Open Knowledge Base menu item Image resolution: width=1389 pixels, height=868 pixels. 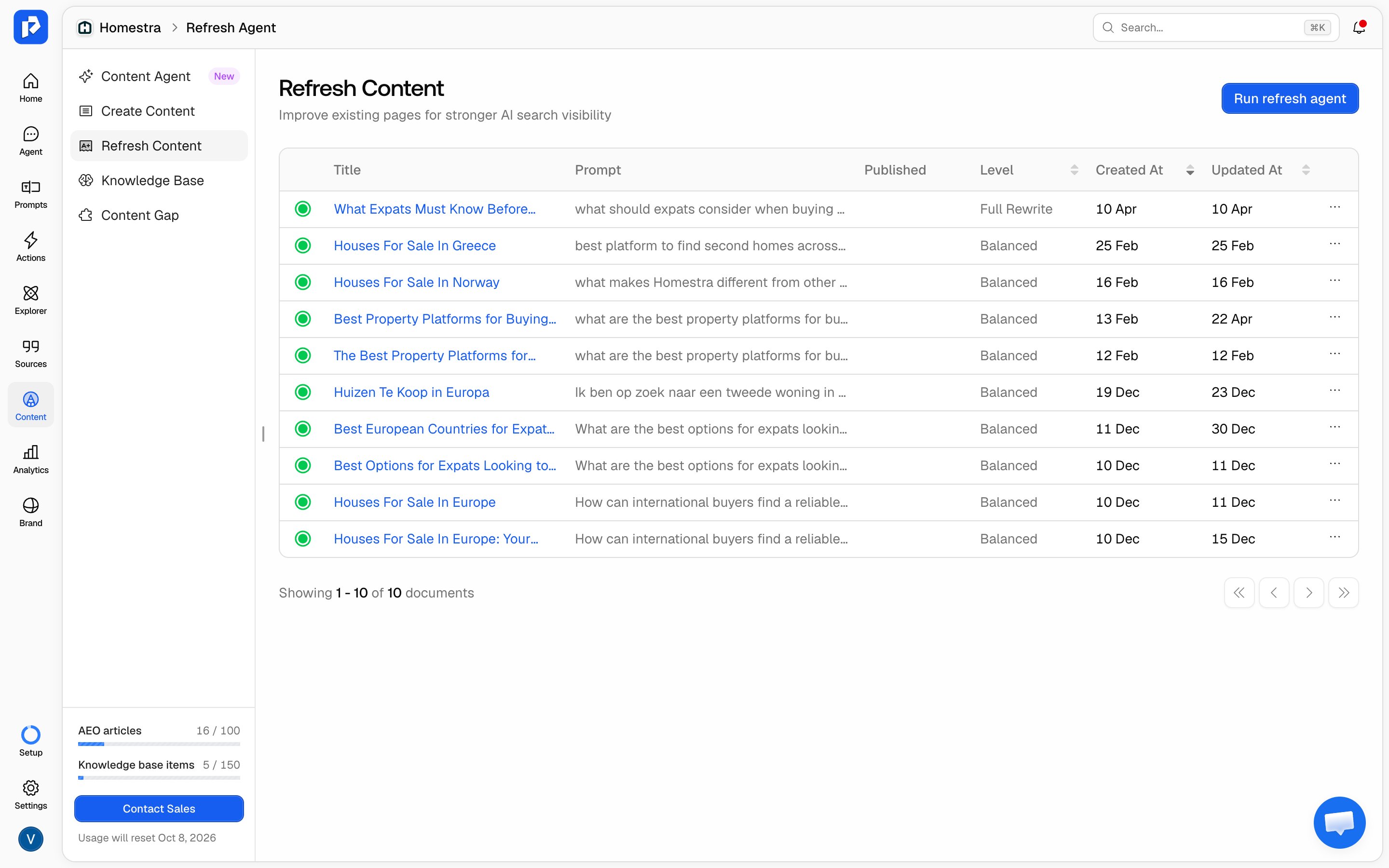coord(159,180)
